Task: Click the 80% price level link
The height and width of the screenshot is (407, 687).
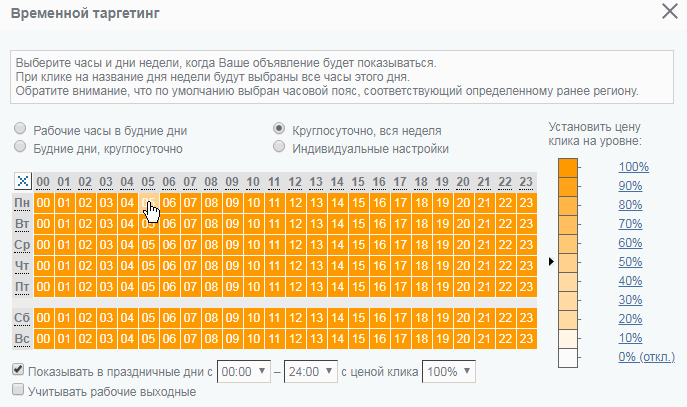Action: tap(630, 205)
